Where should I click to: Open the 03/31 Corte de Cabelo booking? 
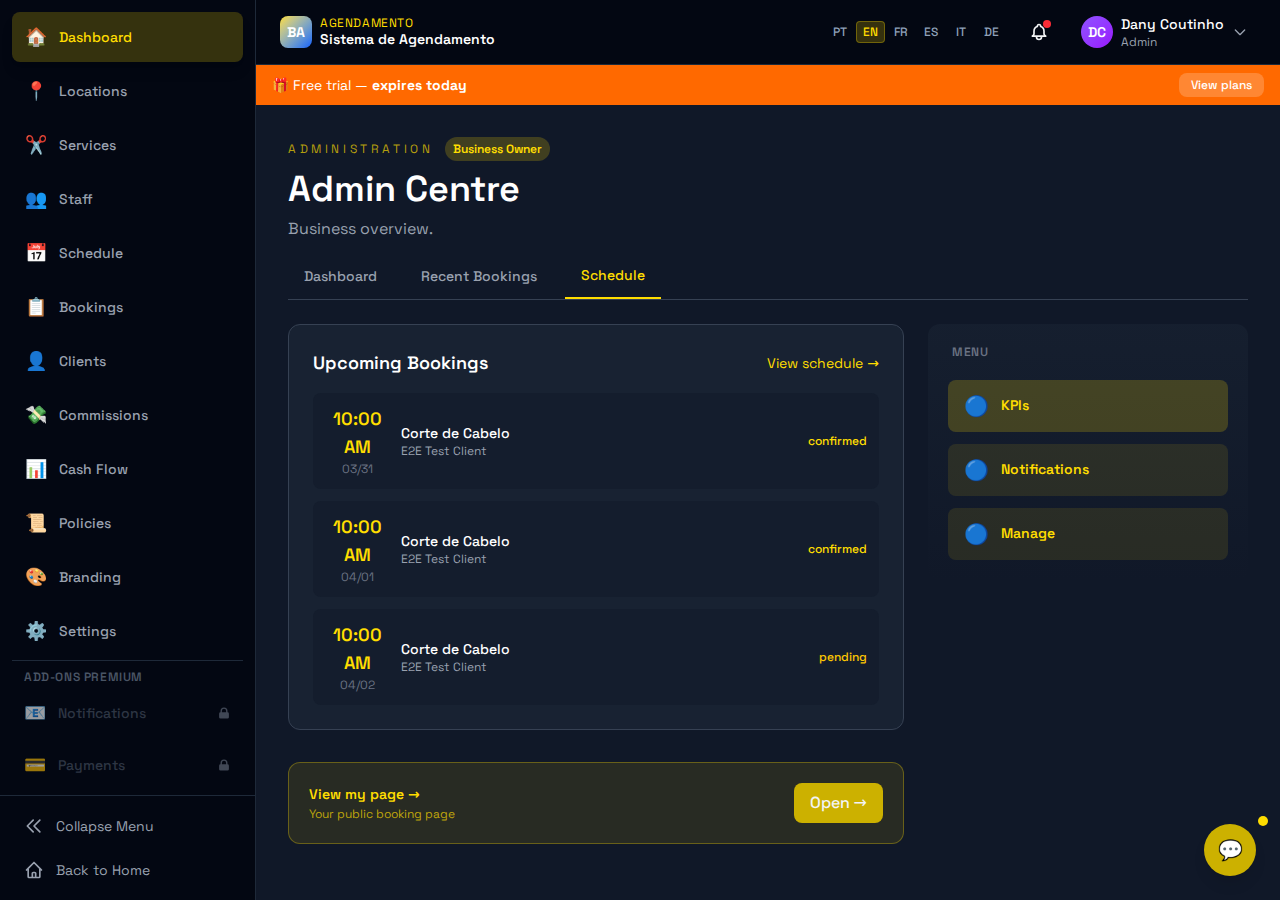coord(596,441)
